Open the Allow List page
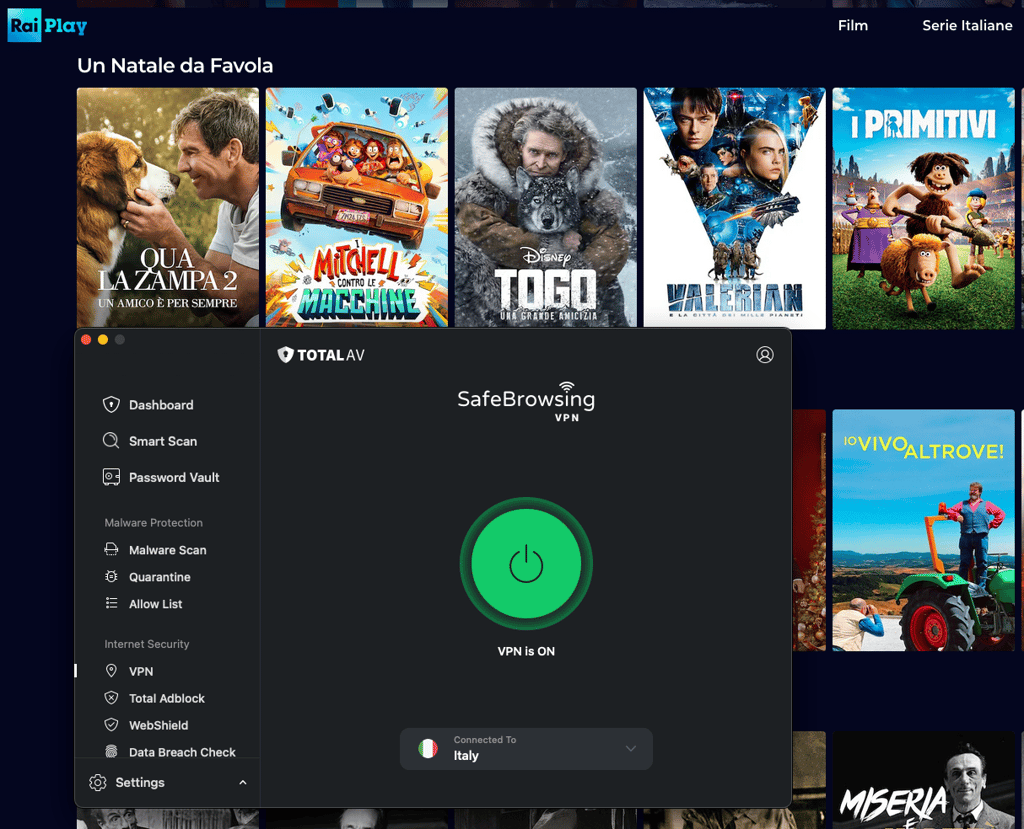 coord(155,604)
